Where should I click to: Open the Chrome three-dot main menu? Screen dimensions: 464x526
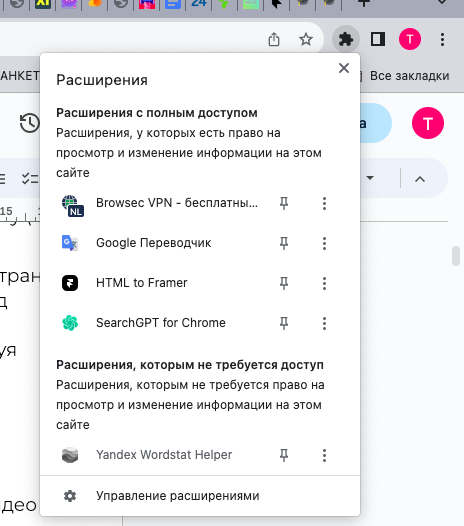[x=442, y=40]
